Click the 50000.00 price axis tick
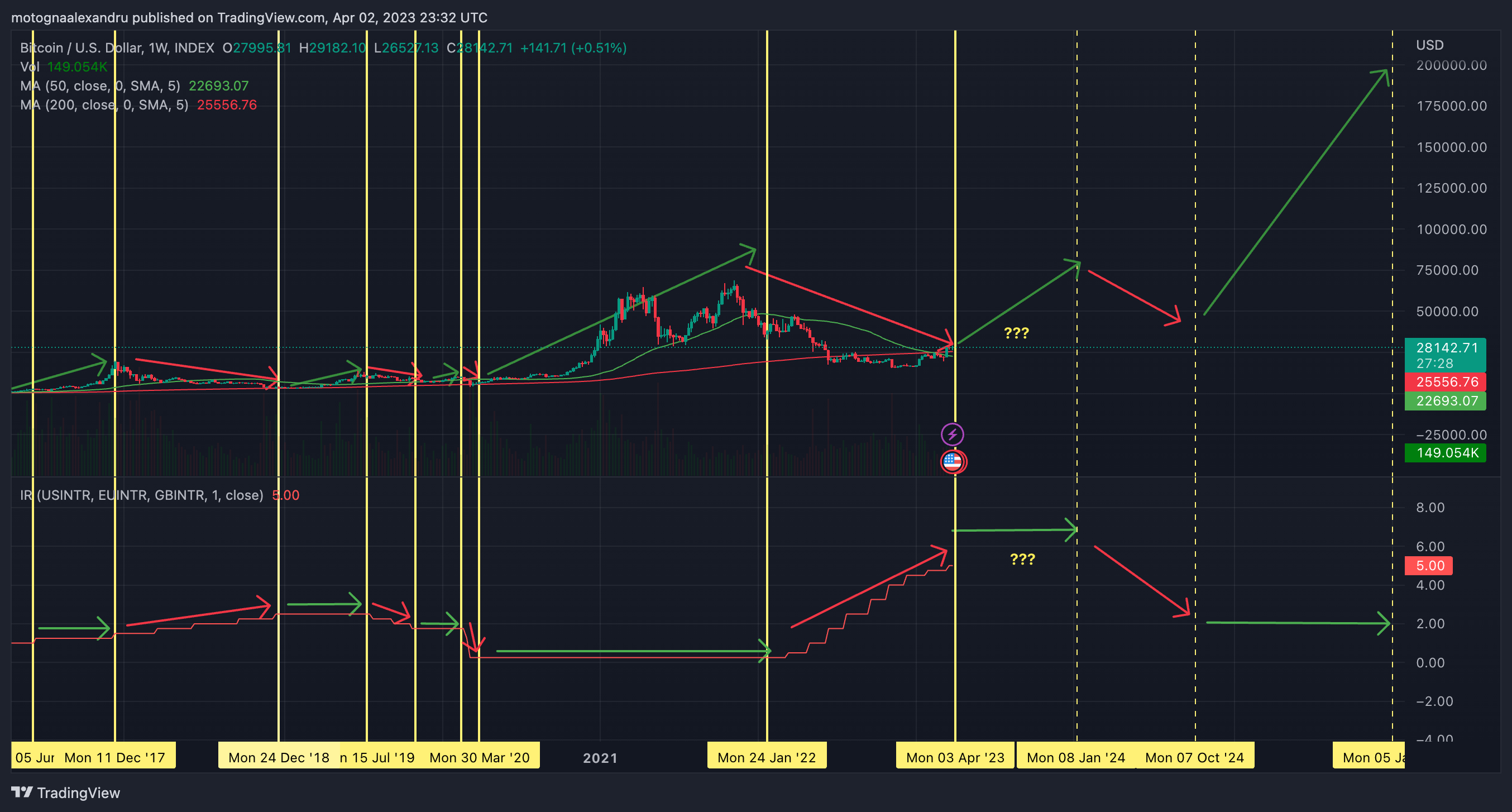 (x=1447, y=312)
